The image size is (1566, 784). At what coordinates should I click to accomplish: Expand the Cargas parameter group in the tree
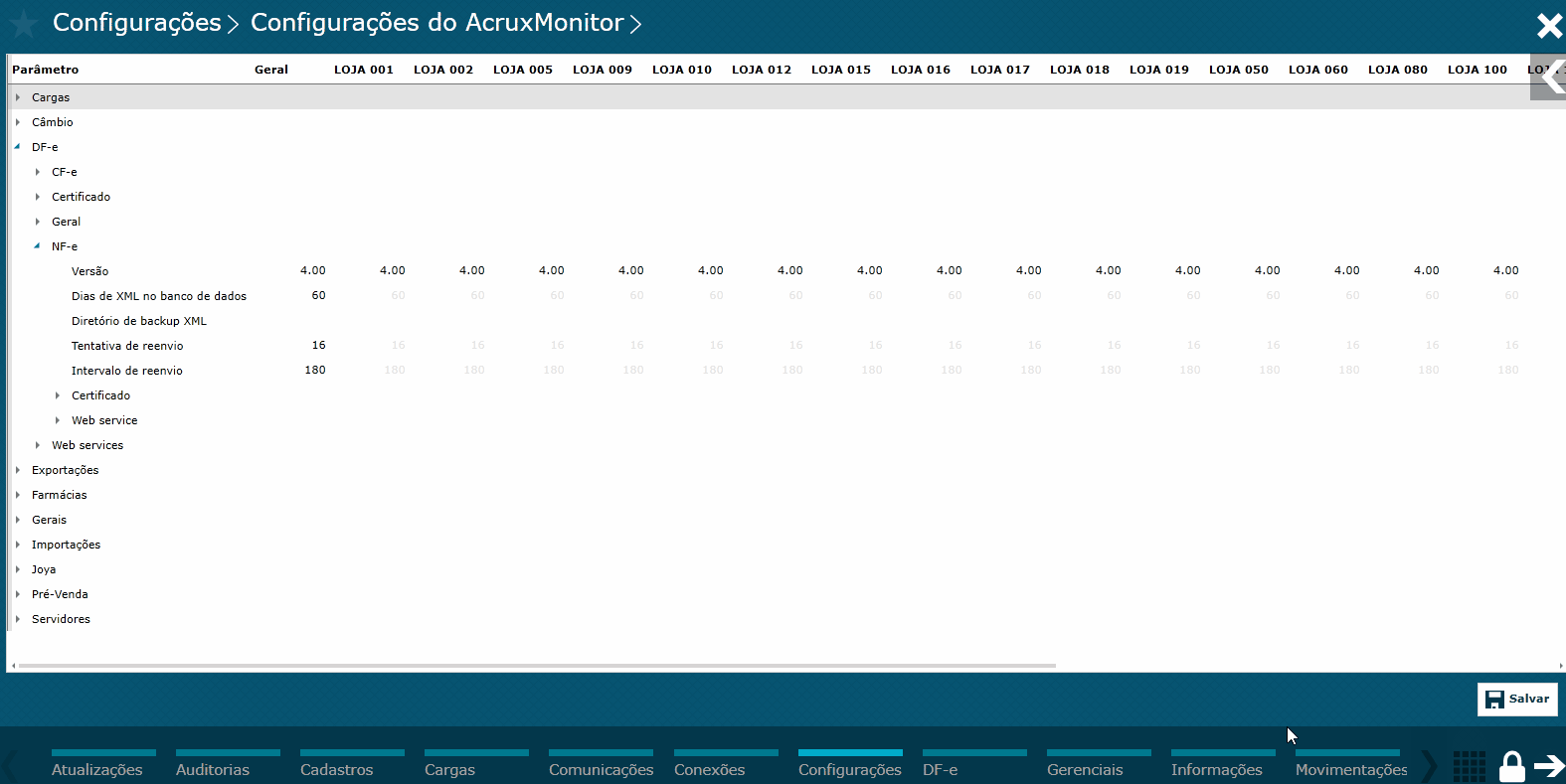[18, 97]
